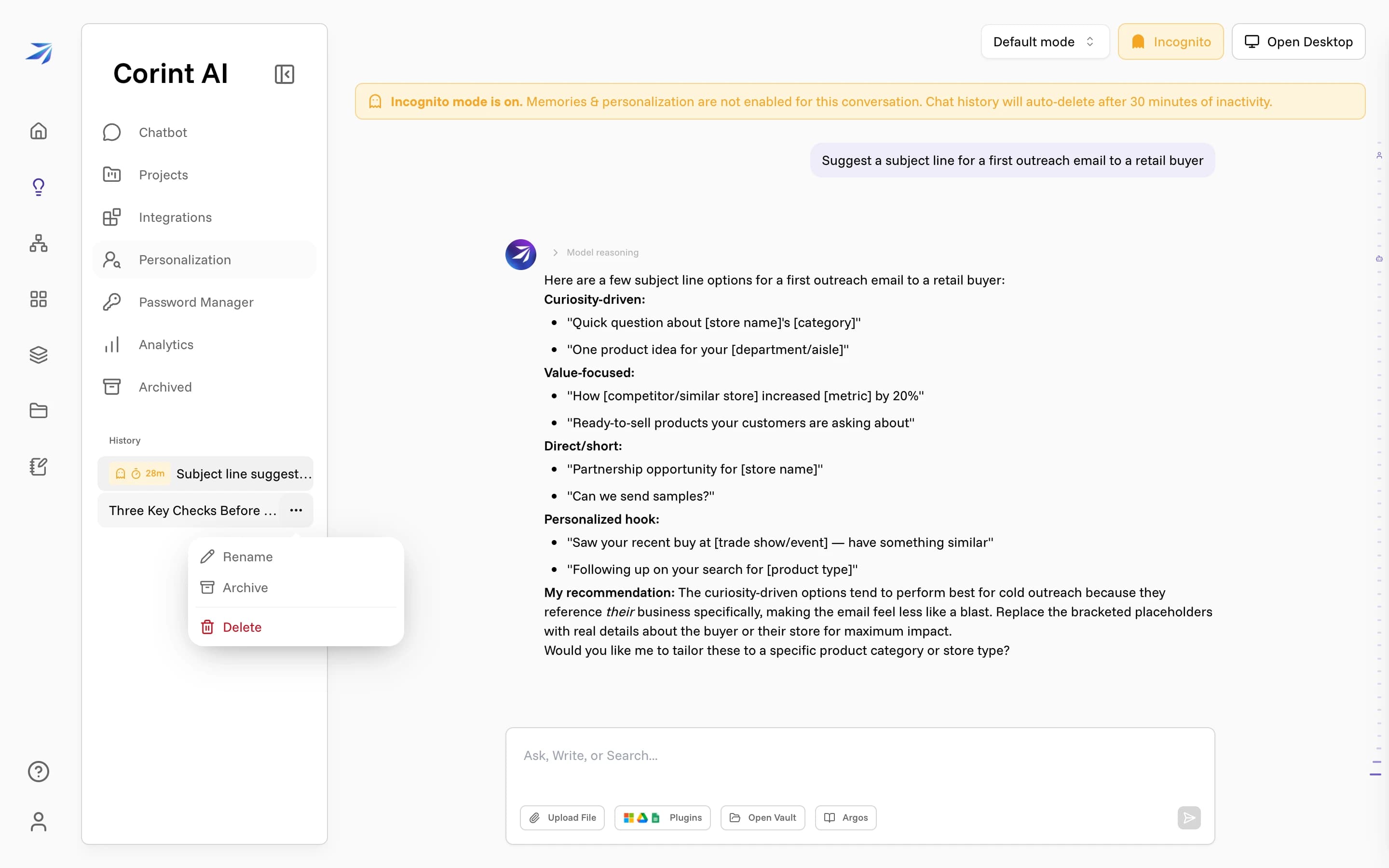Click the Corint AI paper plane logo

pyautogui.click(x=39, y=53)
